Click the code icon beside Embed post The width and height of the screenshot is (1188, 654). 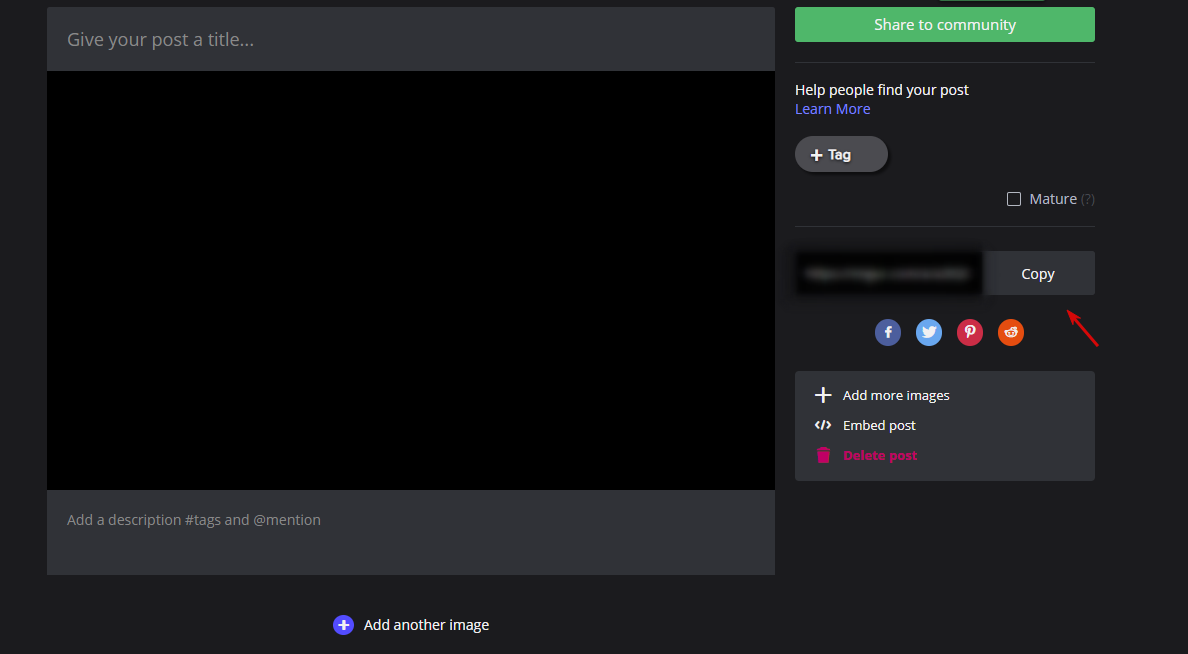click(823, 425)
